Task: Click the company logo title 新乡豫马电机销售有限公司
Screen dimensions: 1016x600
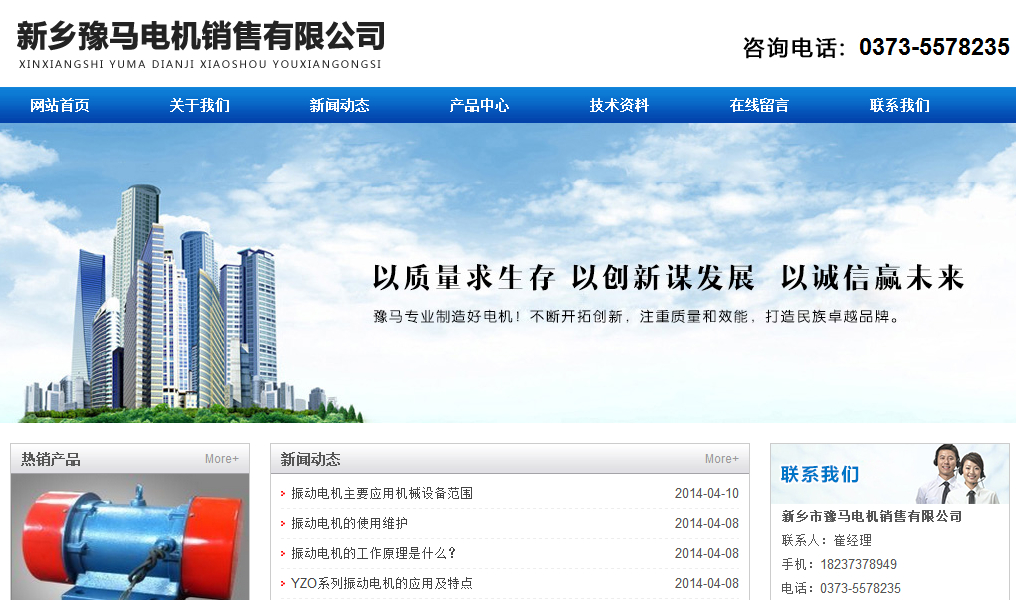Action: (201, 37)
